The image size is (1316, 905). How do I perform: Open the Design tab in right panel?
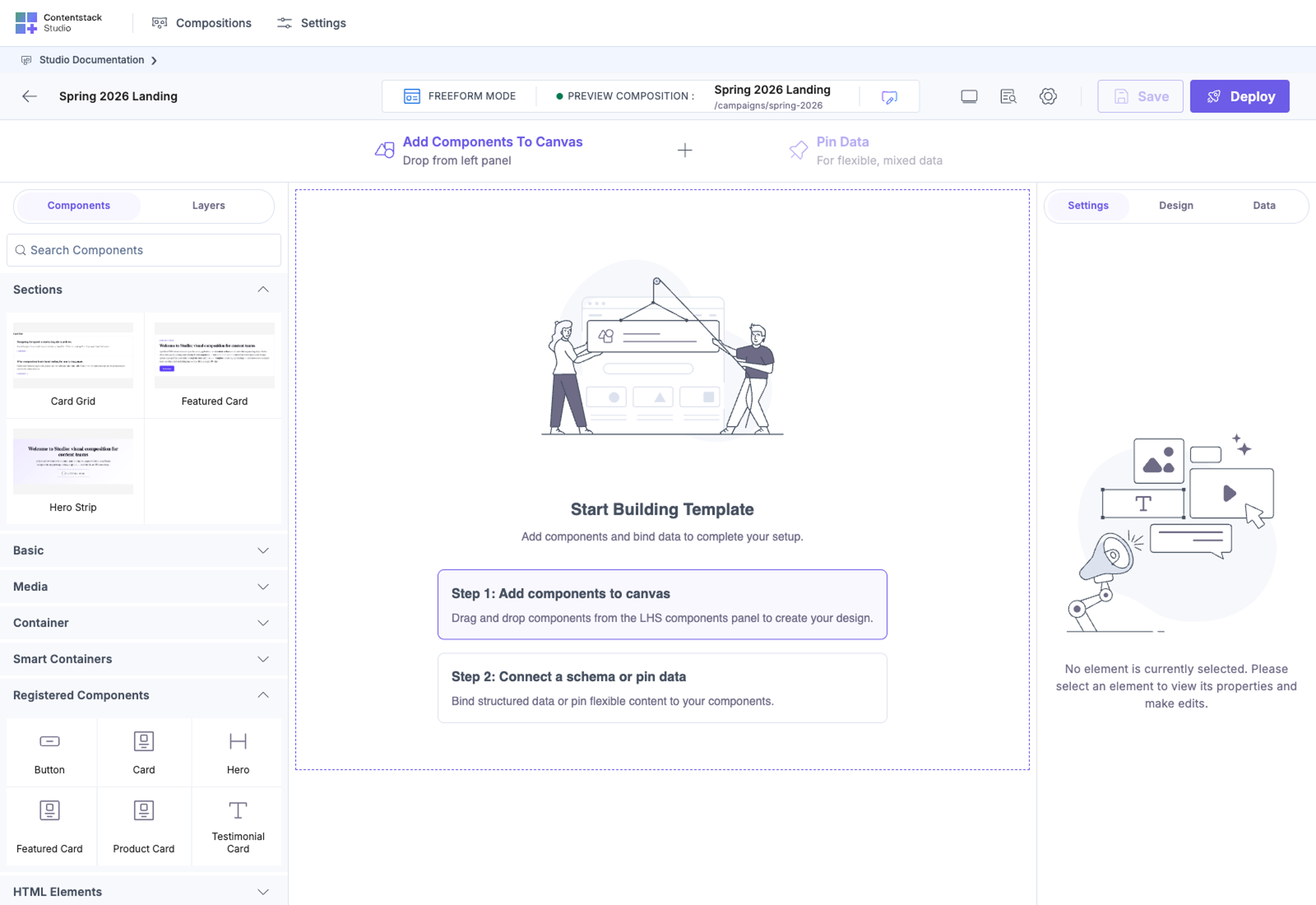tap(1175, 206)
